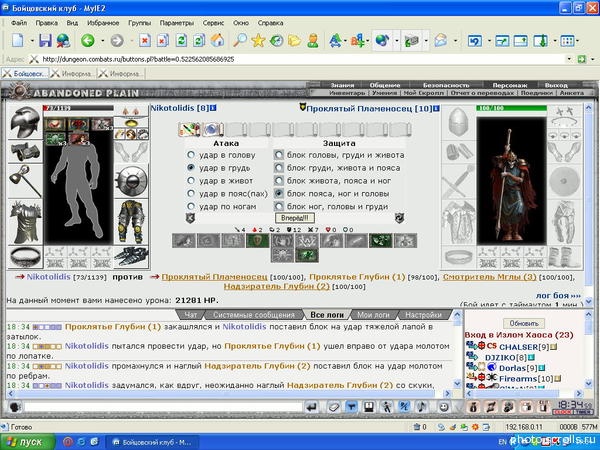Select defense 'блок головы, груди и живота'
The height and width of the screenshot is (450, 600).
[x=279, y=155]
